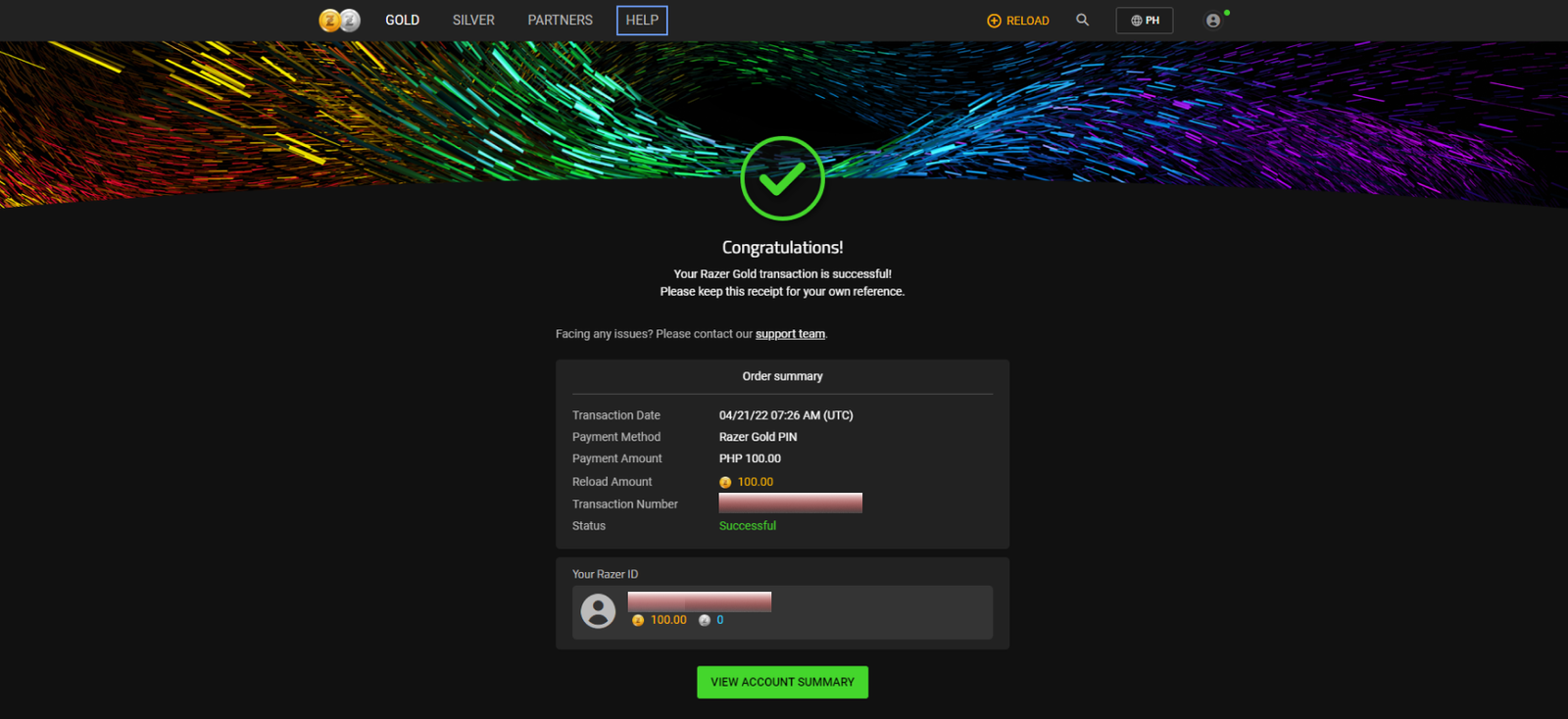Click the green success checkmark icon

click(782, 178)
